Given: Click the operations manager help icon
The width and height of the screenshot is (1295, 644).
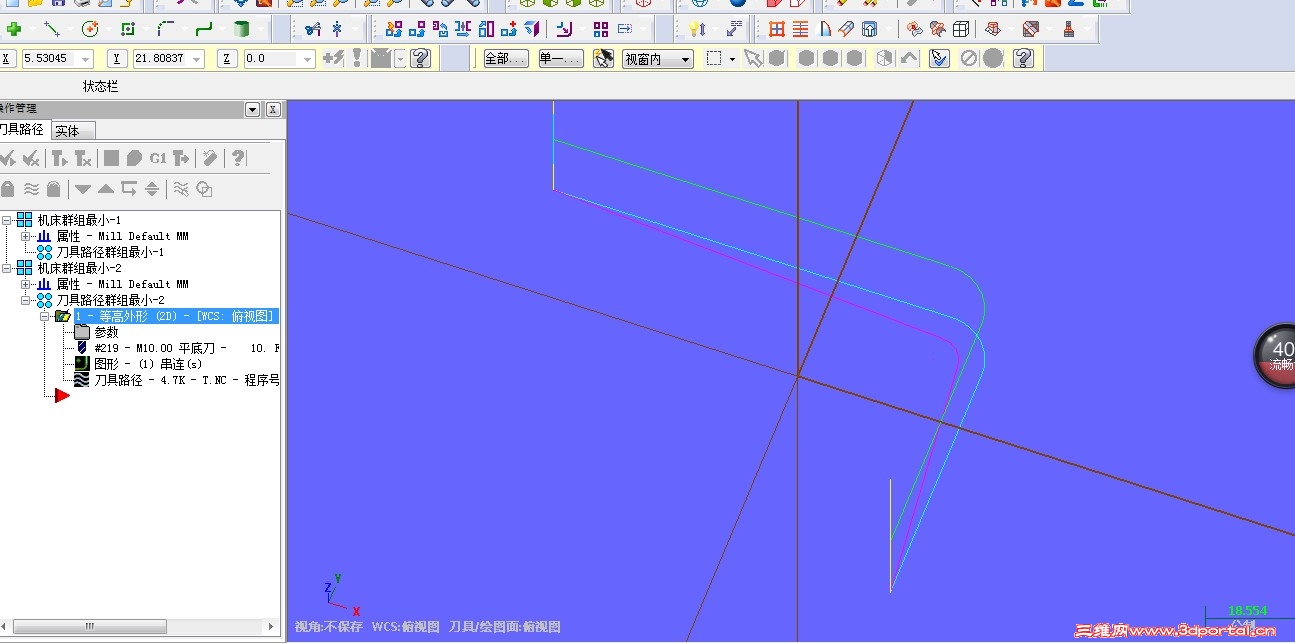Looking at the screenshot, I should point(238,158).
